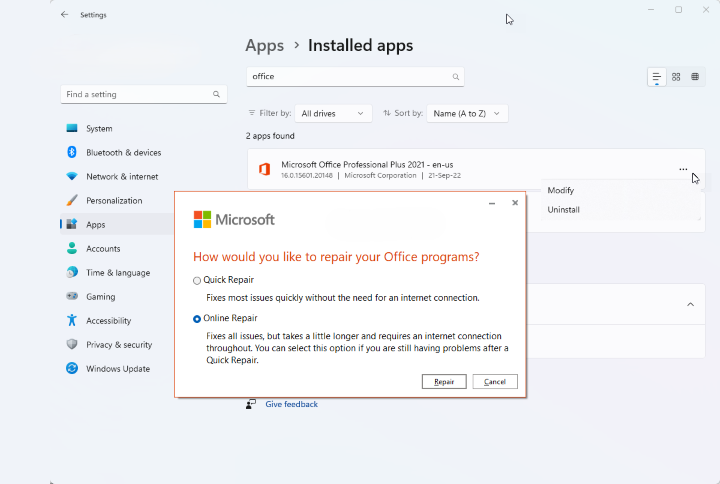The height and width of the screenshot is (484, 720).
Task: Choose Modify from the context menu
Action: (561, 190)
